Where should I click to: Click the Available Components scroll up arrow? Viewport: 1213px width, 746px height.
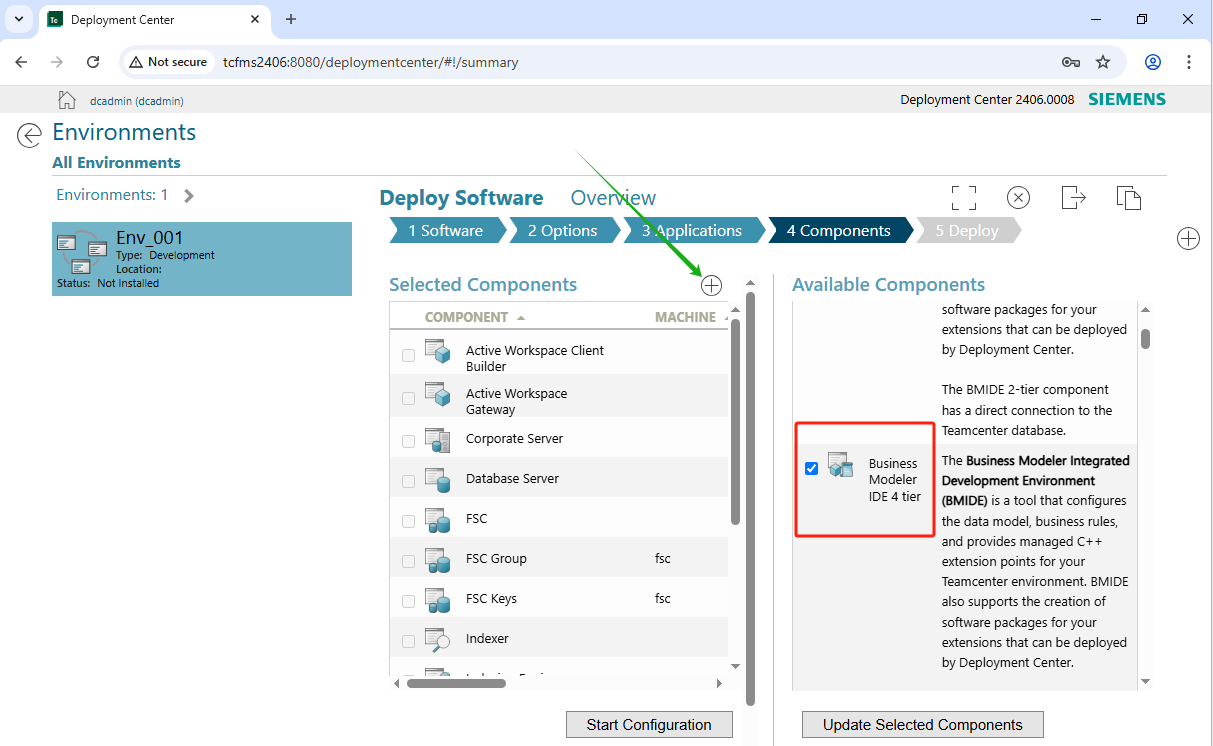coord(1146,311)
